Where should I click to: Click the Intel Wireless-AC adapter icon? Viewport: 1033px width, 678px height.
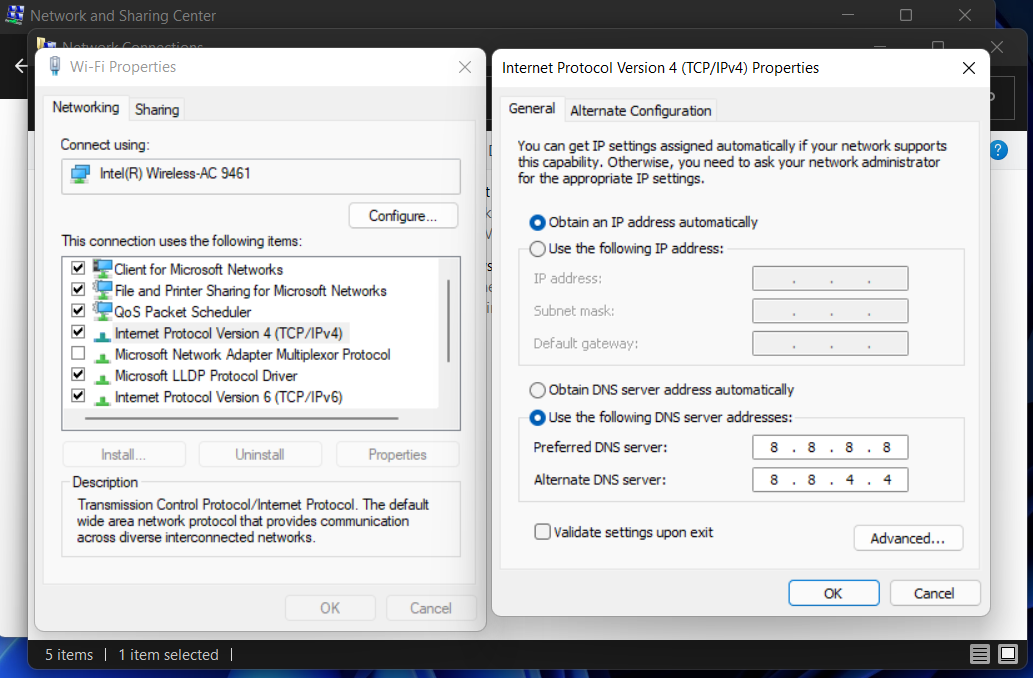click(x=80, y=174)
